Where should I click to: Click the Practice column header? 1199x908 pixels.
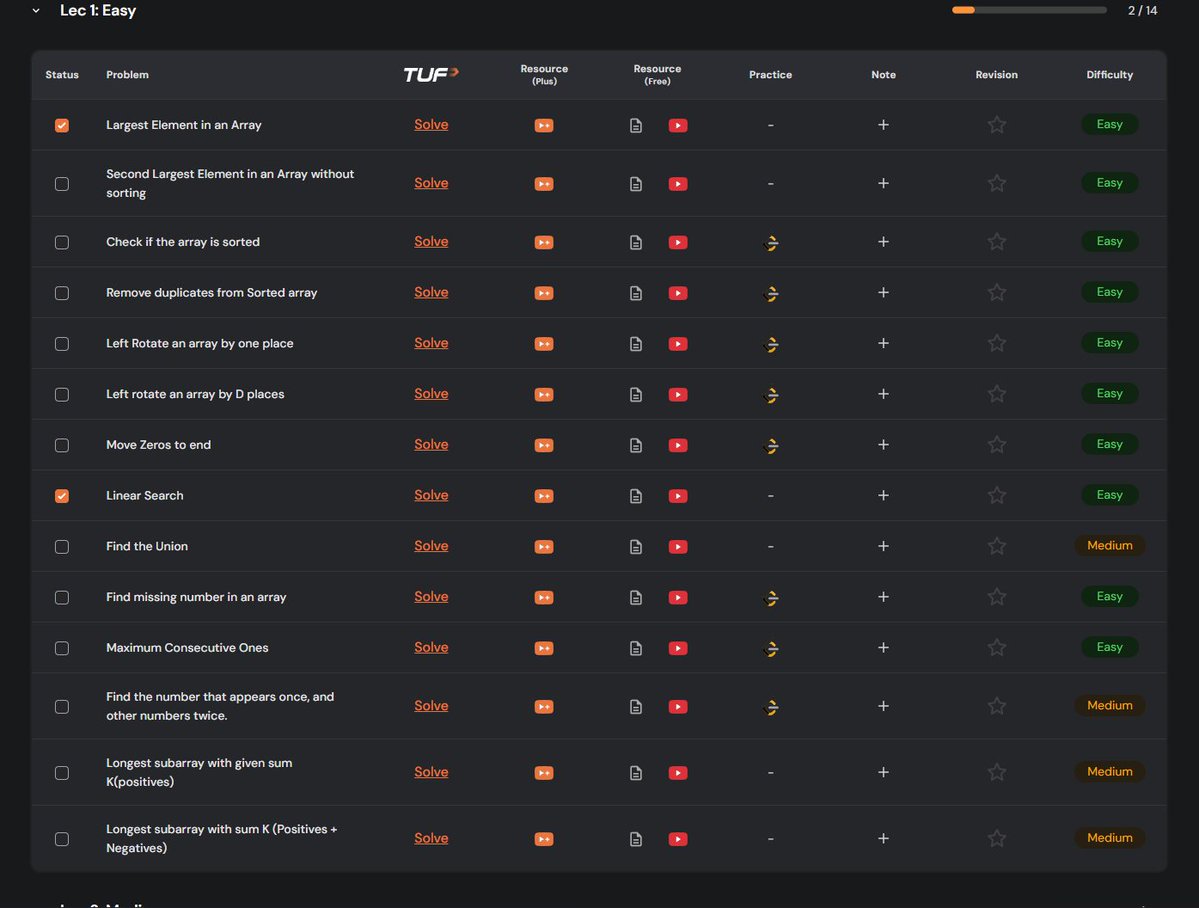click(771, 75)
